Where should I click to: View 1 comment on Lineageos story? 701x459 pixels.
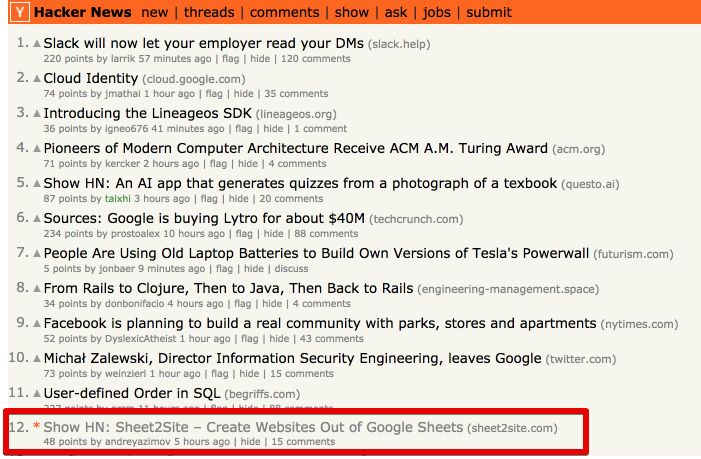(320, 128)
